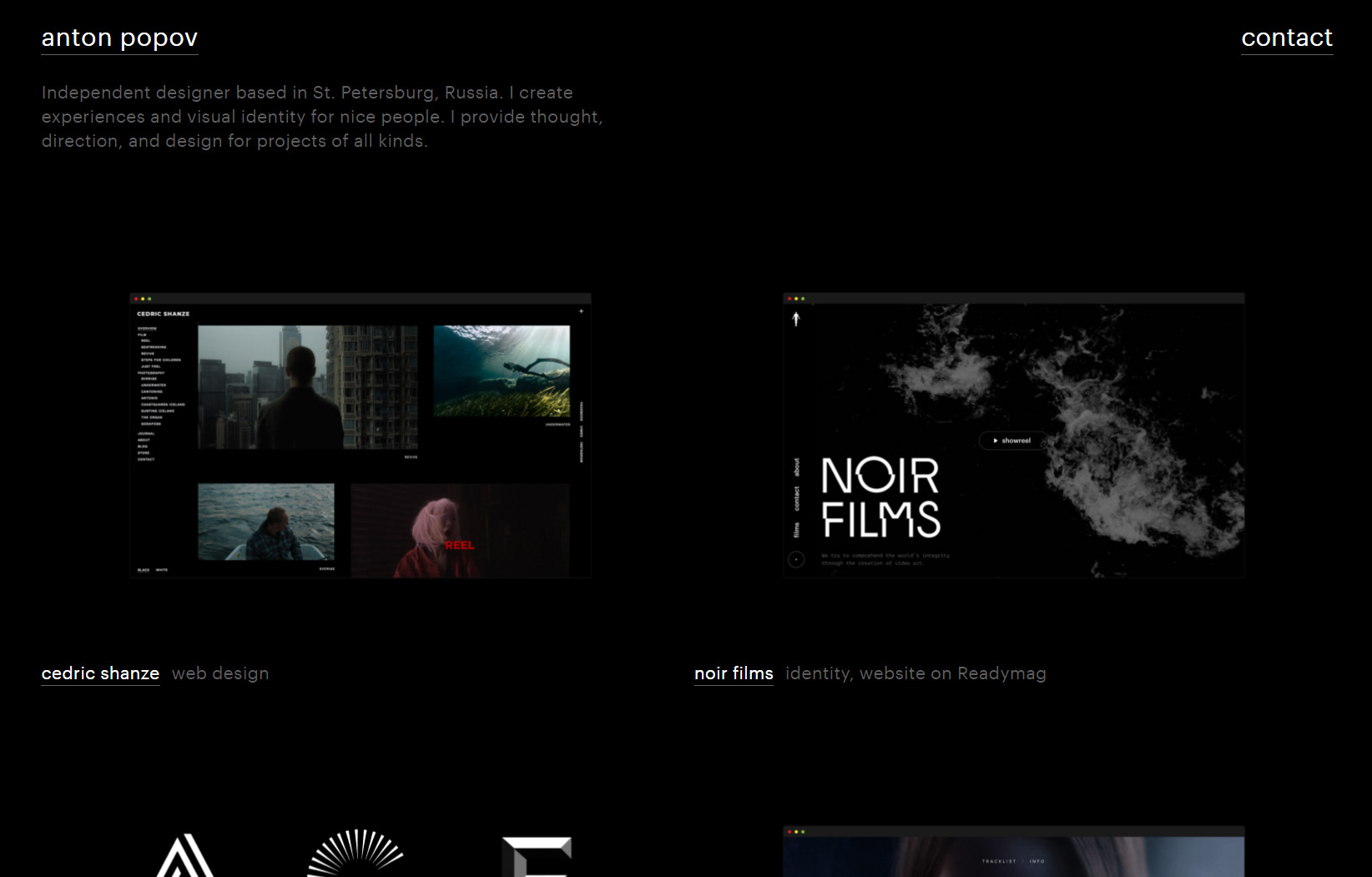Image resolution: width=1372 pixels, height=877 pixels.
Task: Go to anton popov home link
Action: [119, 38]
